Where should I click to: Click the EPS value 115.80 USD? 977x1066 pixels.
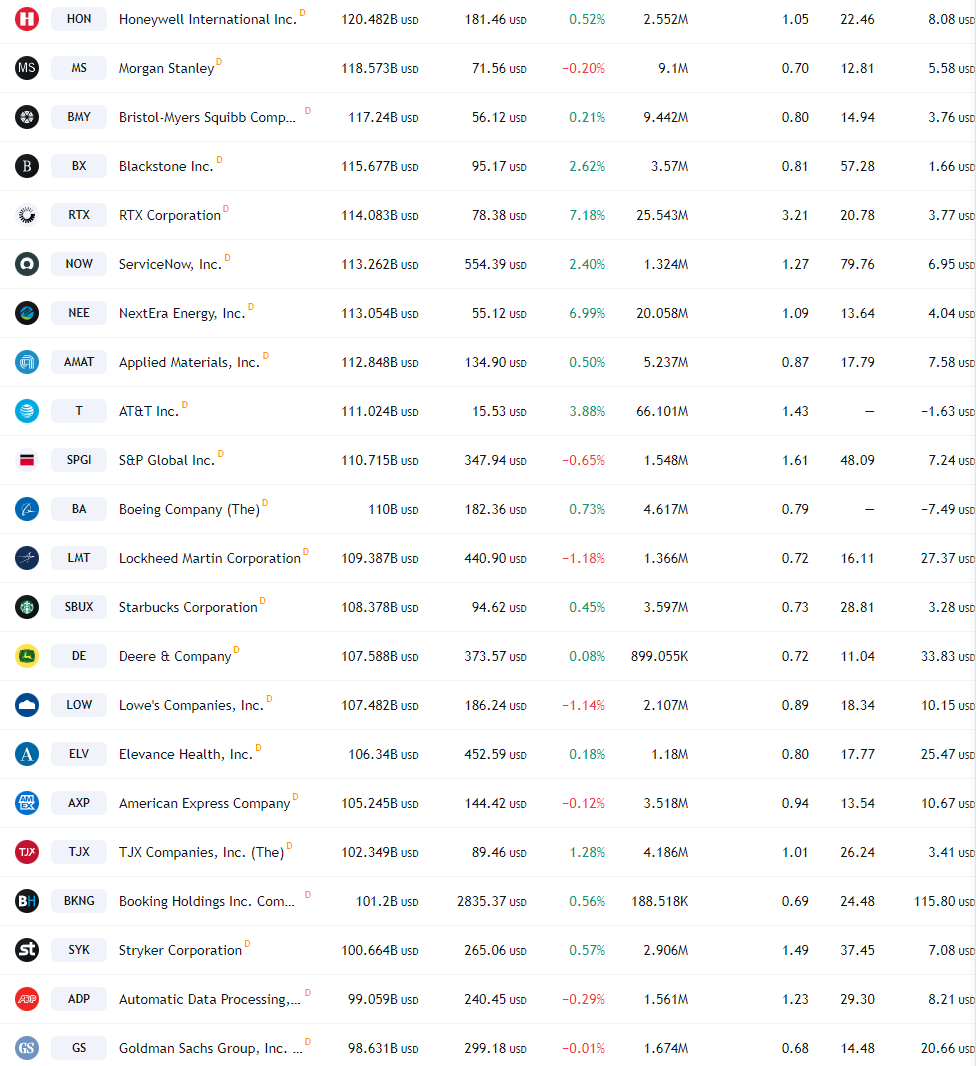pos(944,900)
